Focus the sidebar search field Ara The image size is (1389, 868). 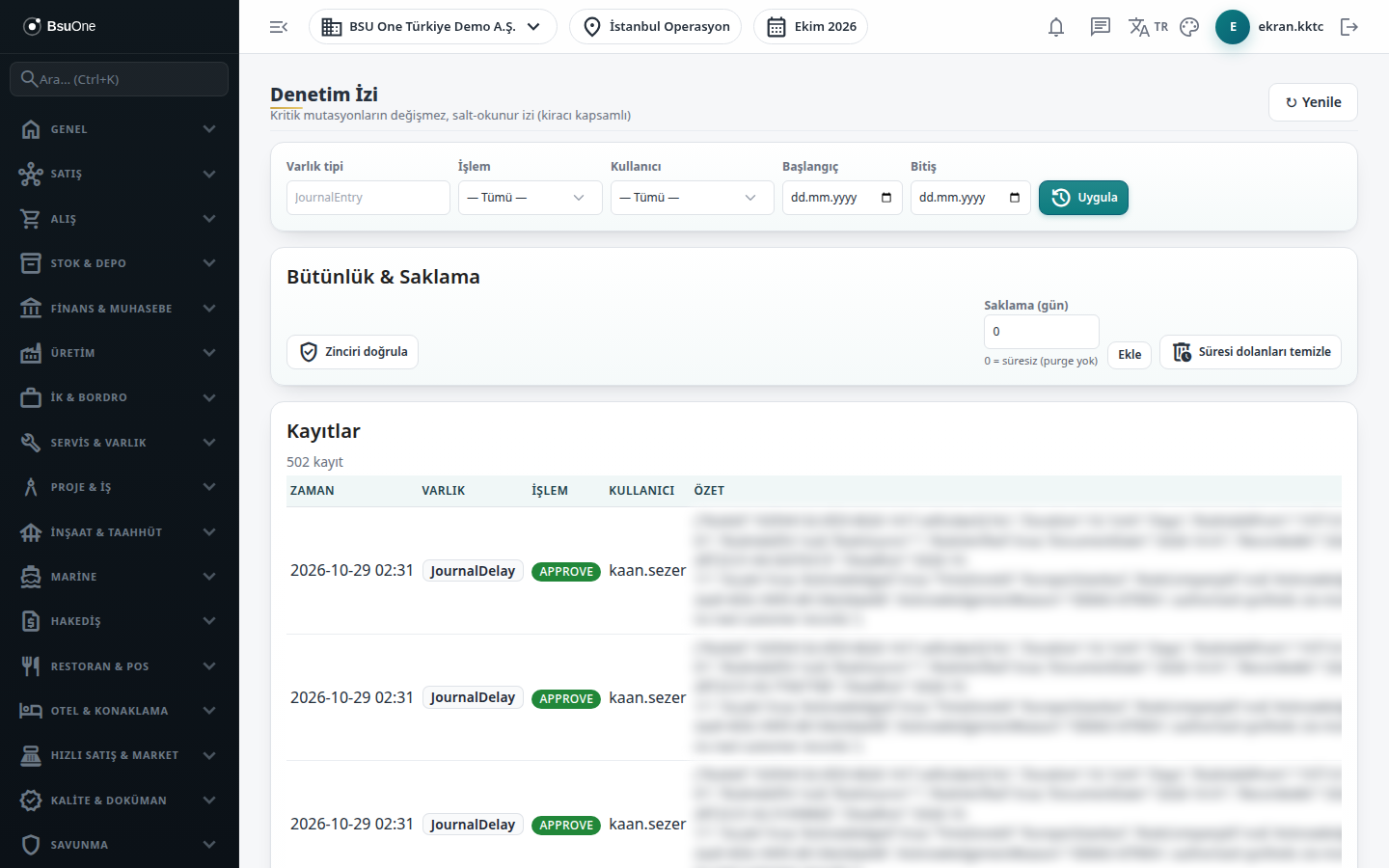coord(120,79)
